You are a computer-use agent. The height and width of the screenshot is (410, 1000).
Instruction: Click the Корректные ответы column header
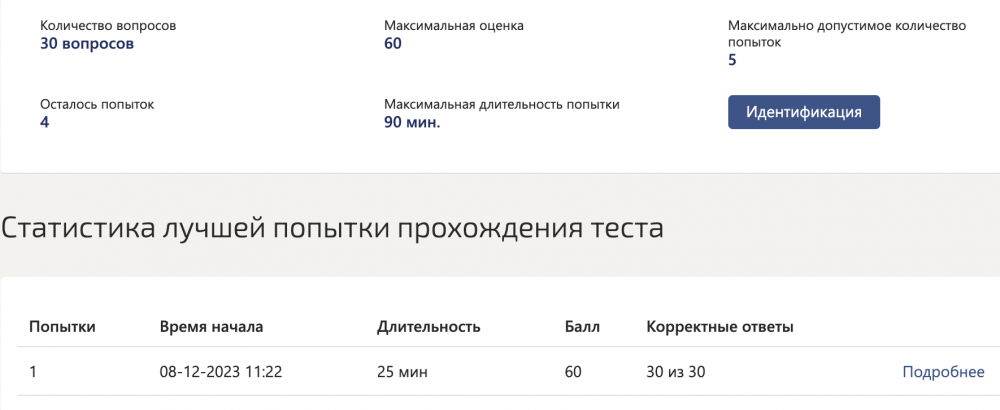[x=720, y=327]
